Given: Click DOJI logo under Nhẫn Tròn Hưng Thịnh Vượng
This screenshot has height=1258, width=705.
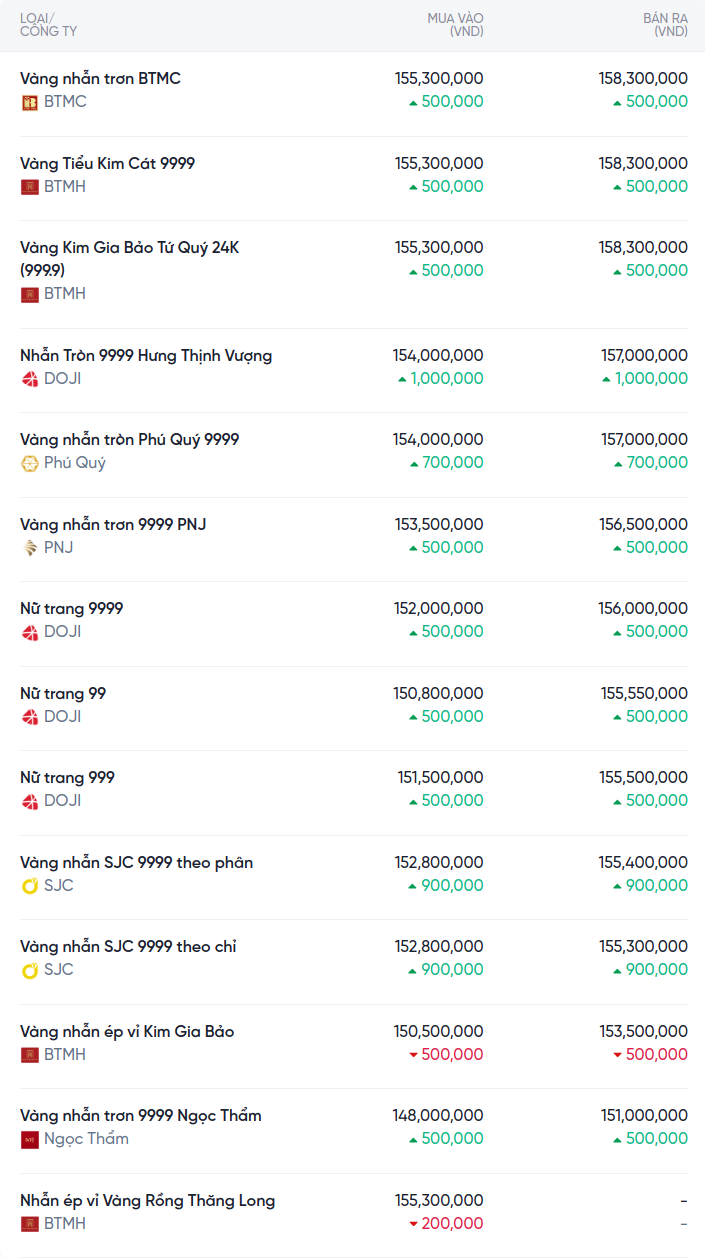Looking at the screenshot, I should (30, 379).
